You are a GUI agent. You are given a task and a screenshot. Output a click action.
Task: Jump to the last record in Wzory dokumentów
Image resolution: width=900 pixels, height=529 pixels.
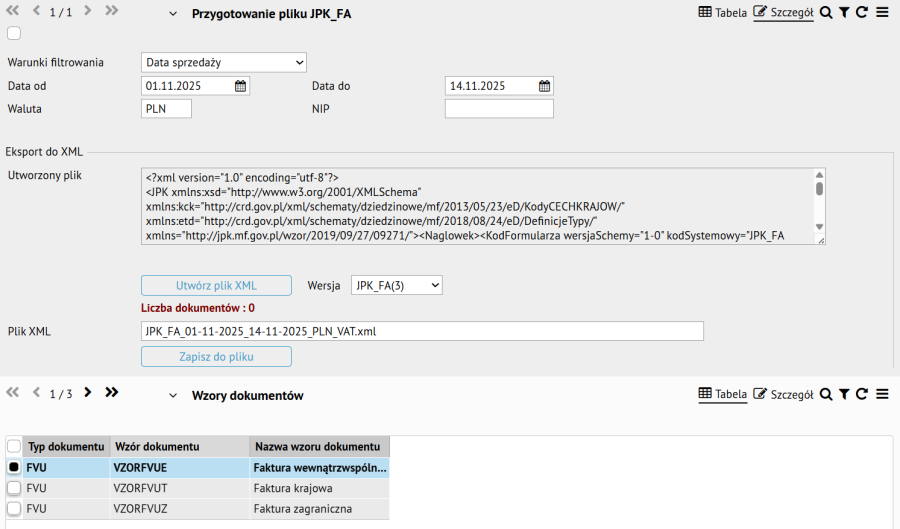click(111, 393)
